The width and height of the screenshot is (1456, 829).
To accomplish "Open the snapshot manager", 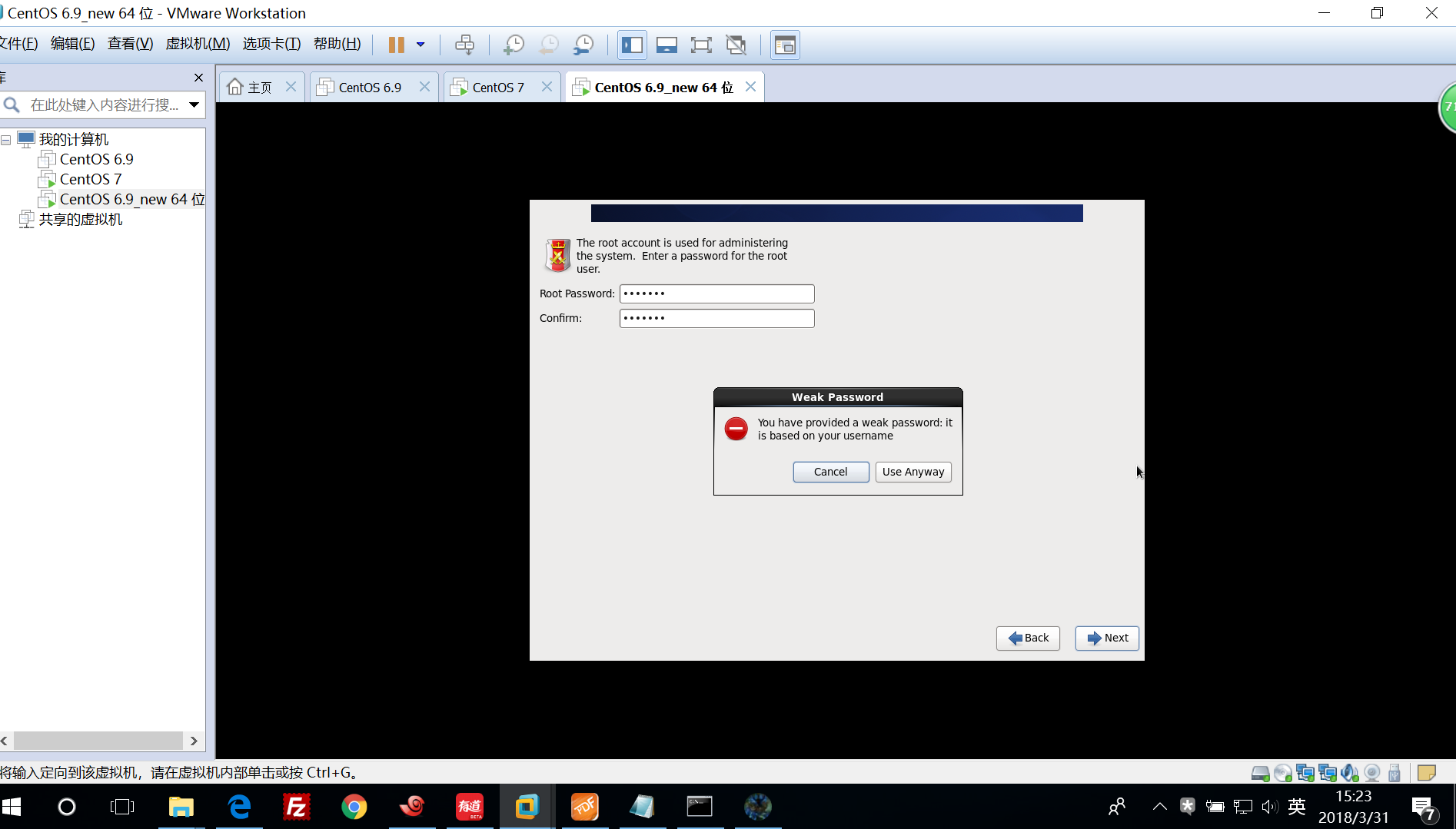I will [584, 45].
